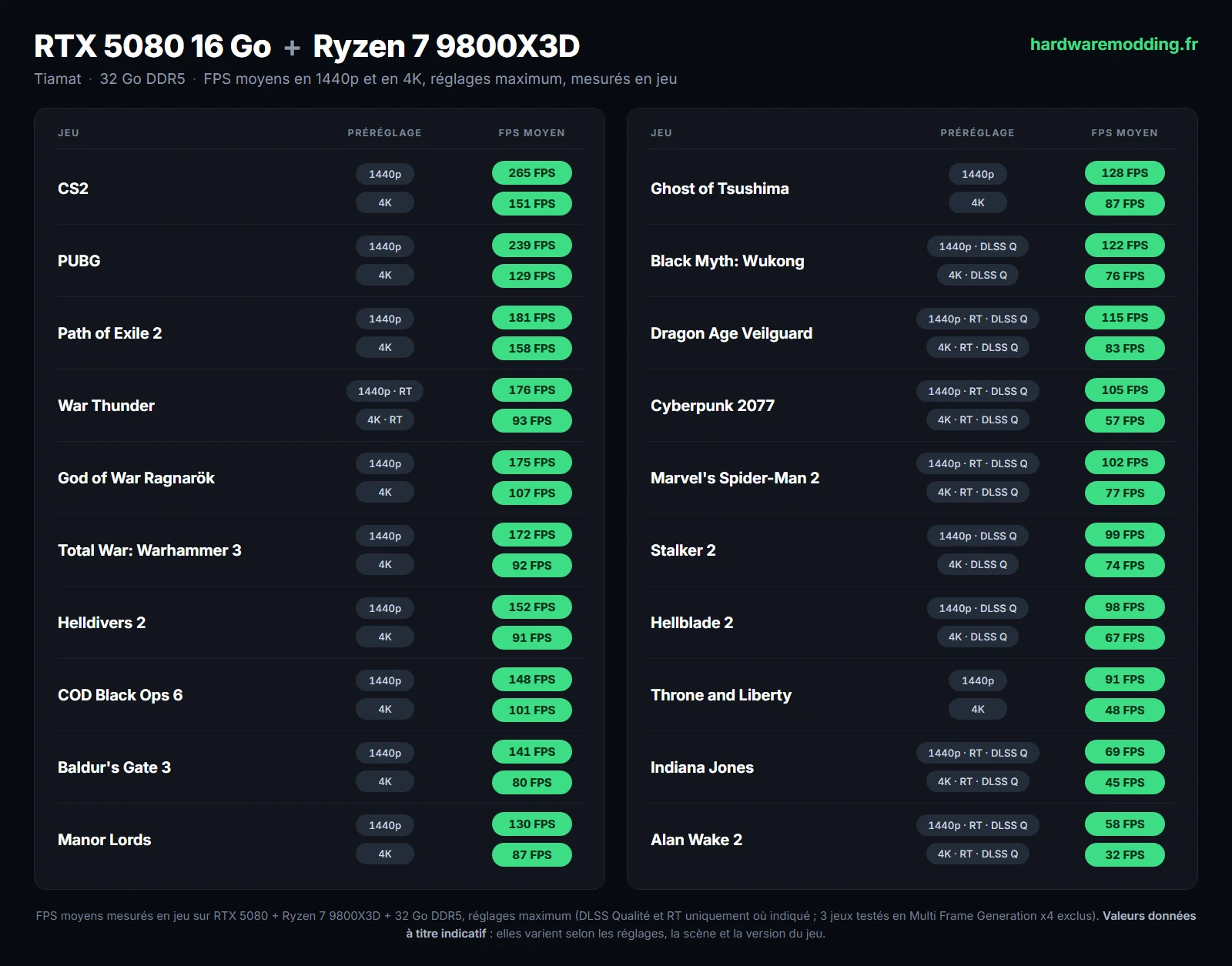Screen dimensions: 1232x966
Task: Select the Indiana Jones game name
Action: [702, 767]
